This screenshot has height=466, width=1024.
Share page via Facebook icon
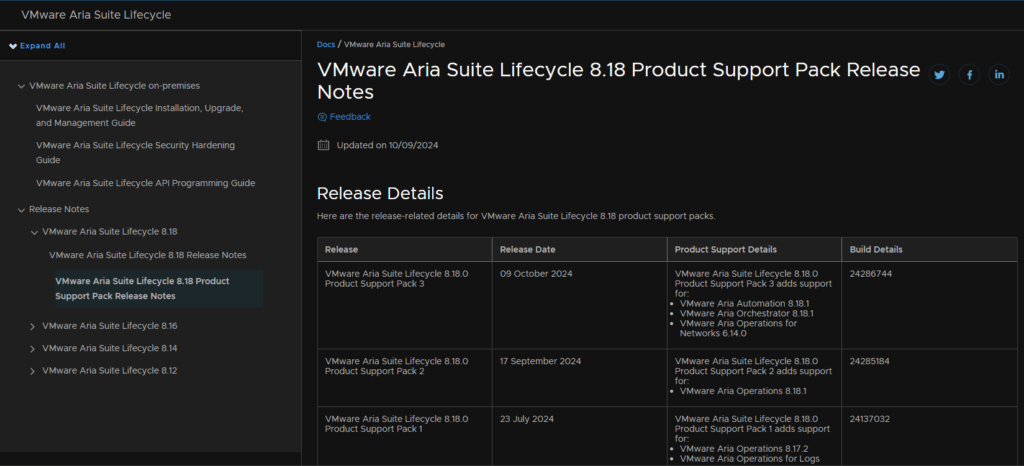[x=969, y=74]
